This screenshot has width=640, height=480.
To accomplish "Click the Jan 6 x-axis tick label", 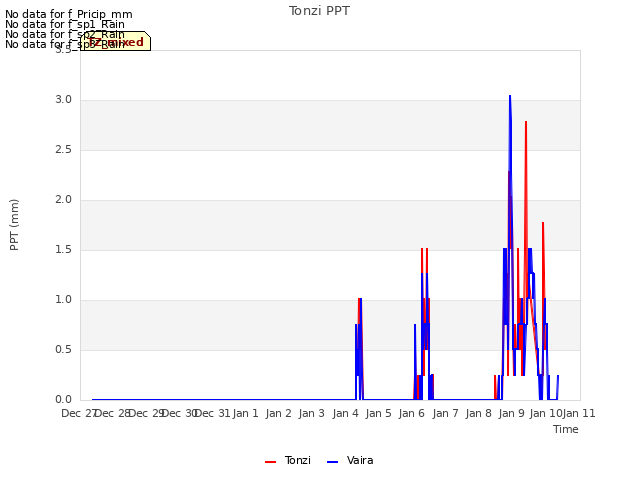I will 412,413.
